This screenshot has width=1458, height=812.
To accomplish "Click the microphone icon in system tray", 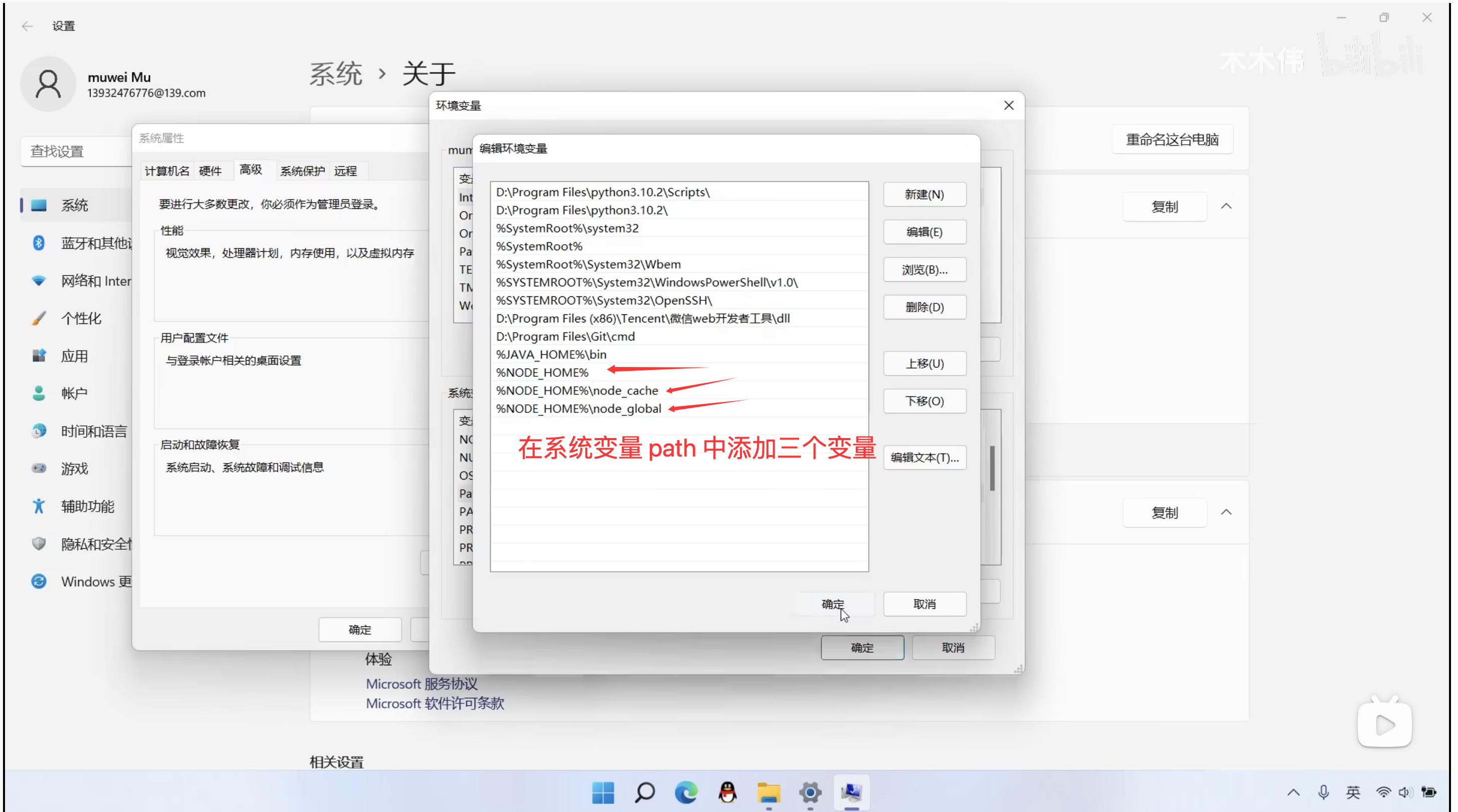I will 1323,792.
